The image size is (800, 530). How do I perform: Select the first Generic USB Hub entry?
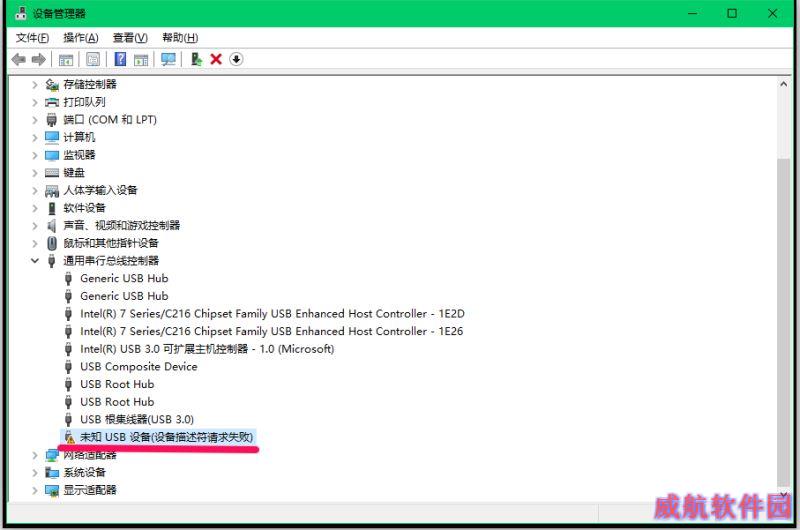tap(124, 279)
